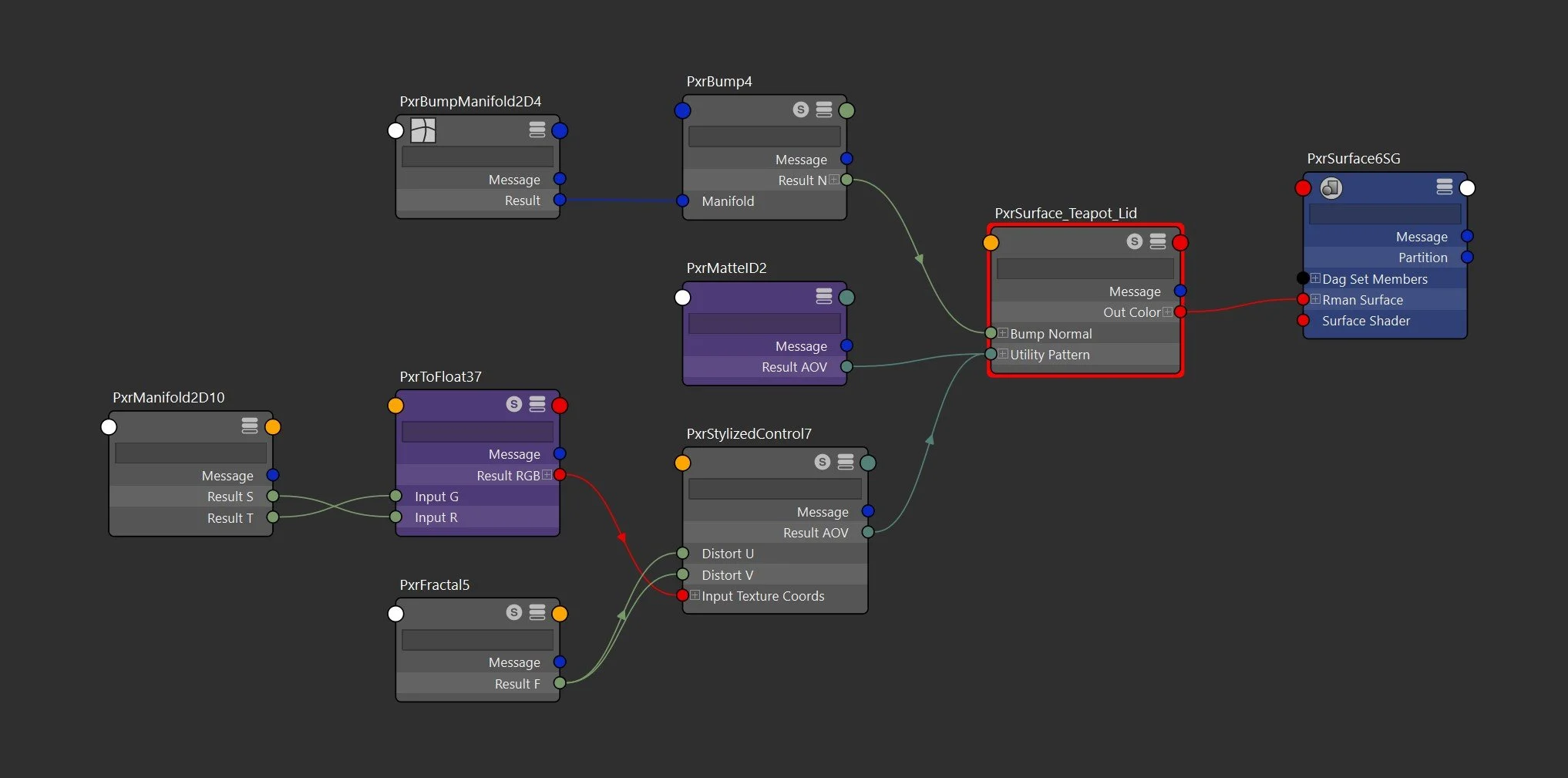The height and width of the screenshot is (778, 1568).
Task: Expand the Result N attribute on PxrBump4
Action: pyautogui.click(x=834, y=180)
